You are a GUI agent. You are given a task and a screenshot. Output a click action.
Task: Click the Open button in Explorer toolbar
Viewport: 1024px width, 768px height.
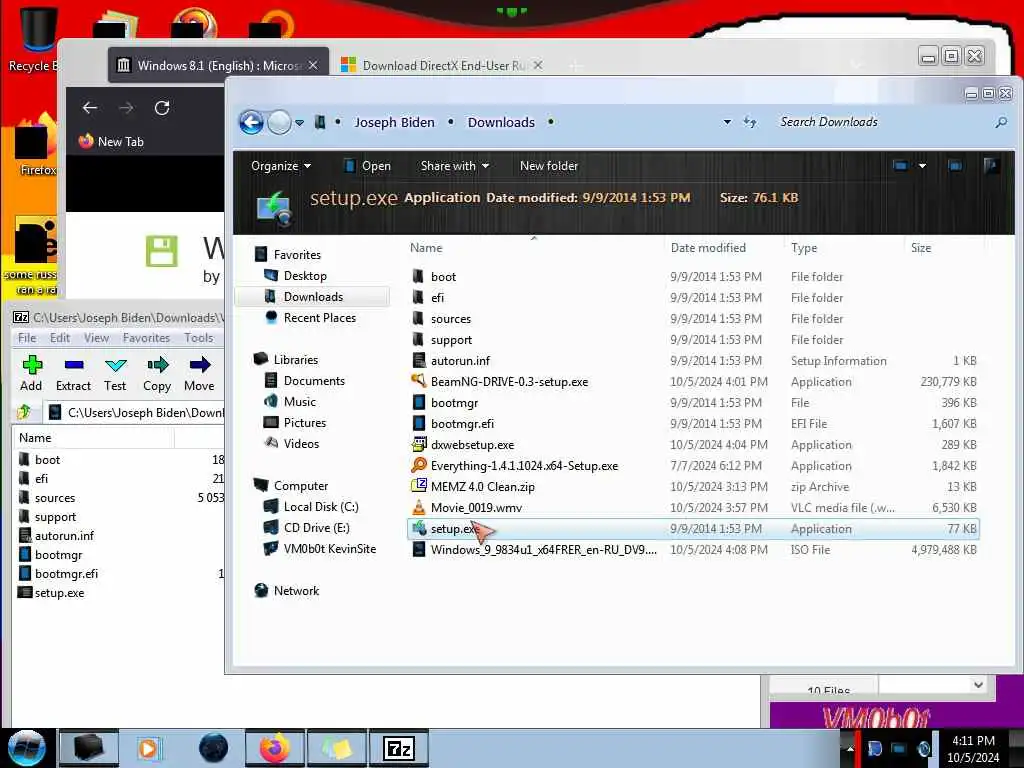point(367,166)
